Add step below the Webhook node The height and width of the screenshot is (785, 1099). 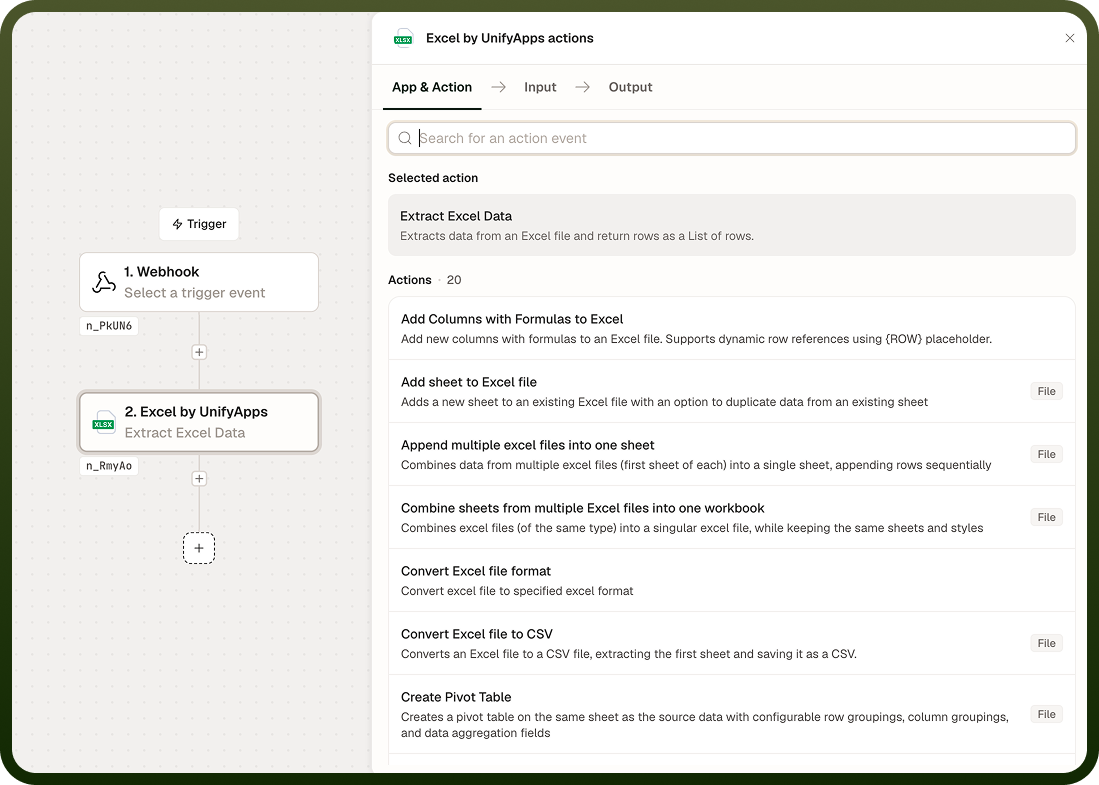(199, 352)
